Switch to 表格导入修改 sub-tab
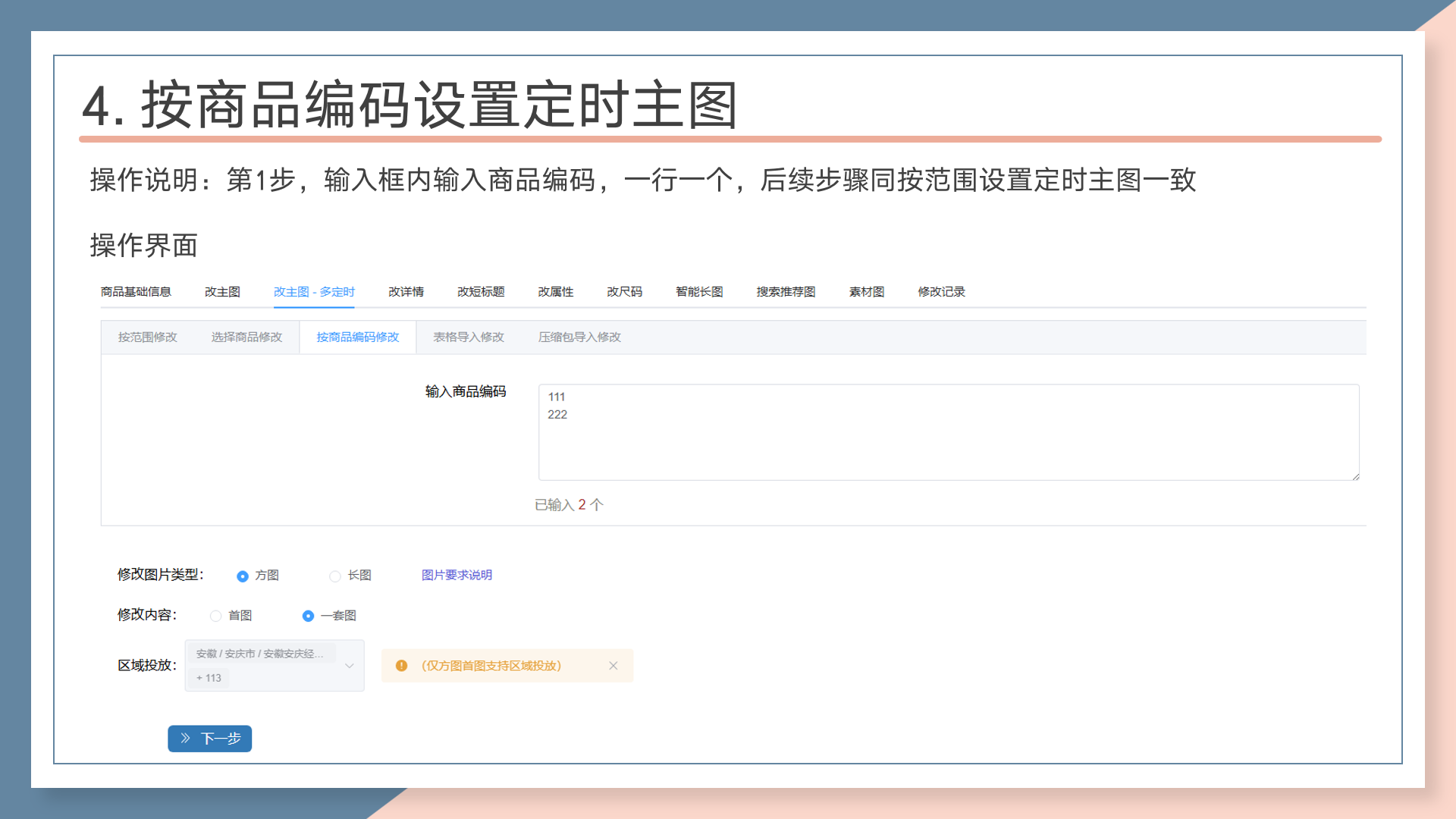 [x=469, y=337]
